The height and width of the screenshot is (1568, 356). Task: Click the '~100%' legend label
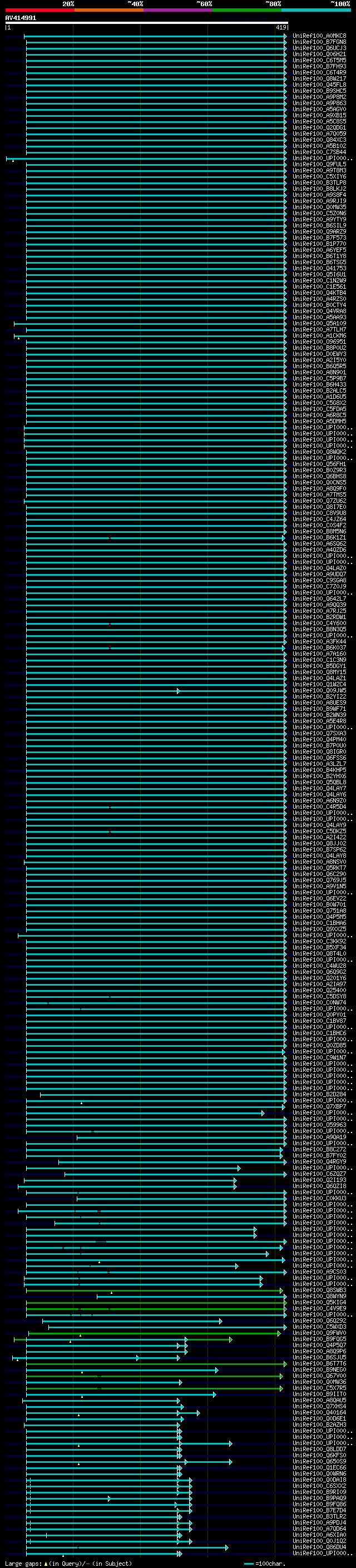[x=341, y=4]
